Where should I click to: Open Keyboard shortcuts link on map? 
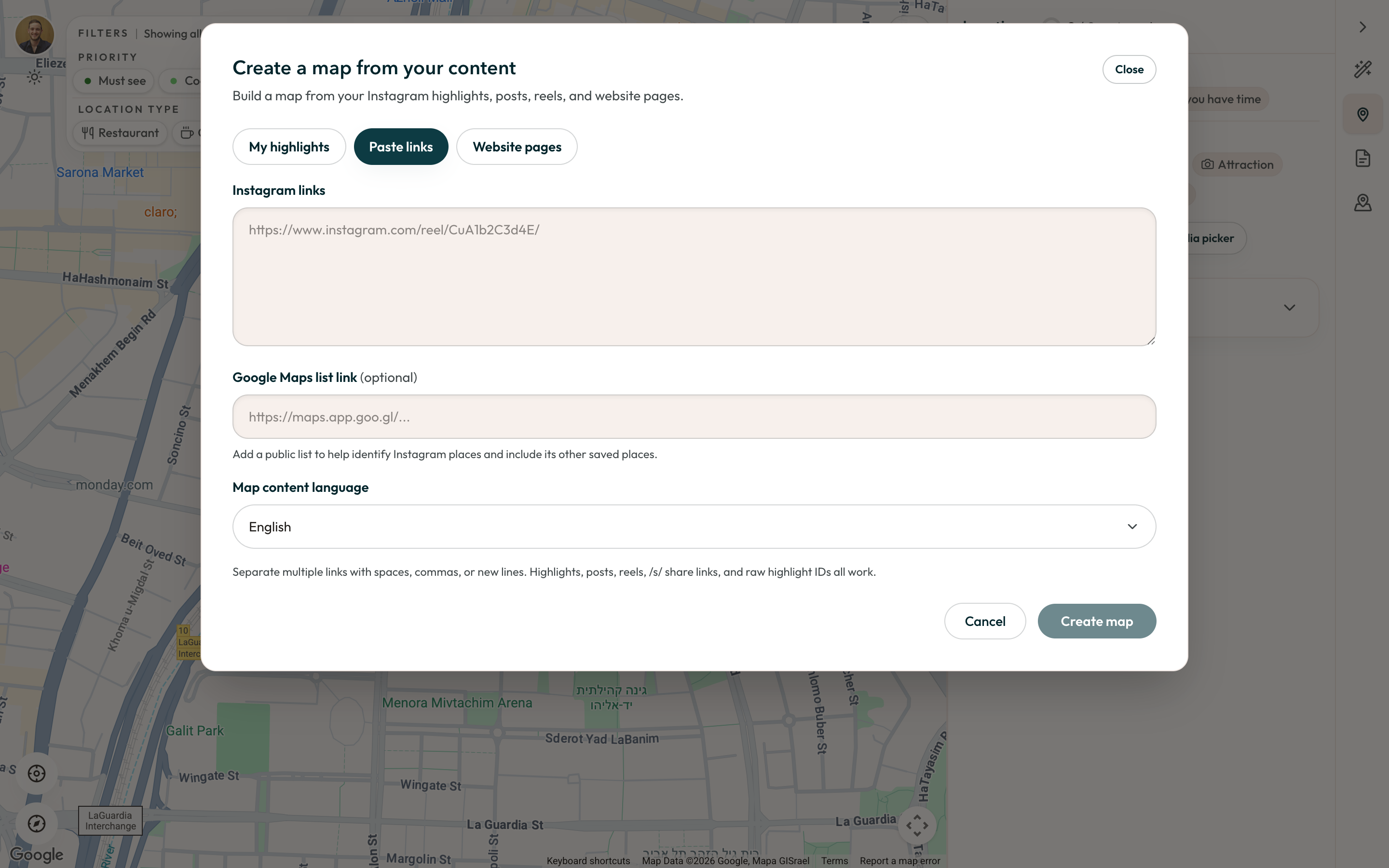[588, 861]
